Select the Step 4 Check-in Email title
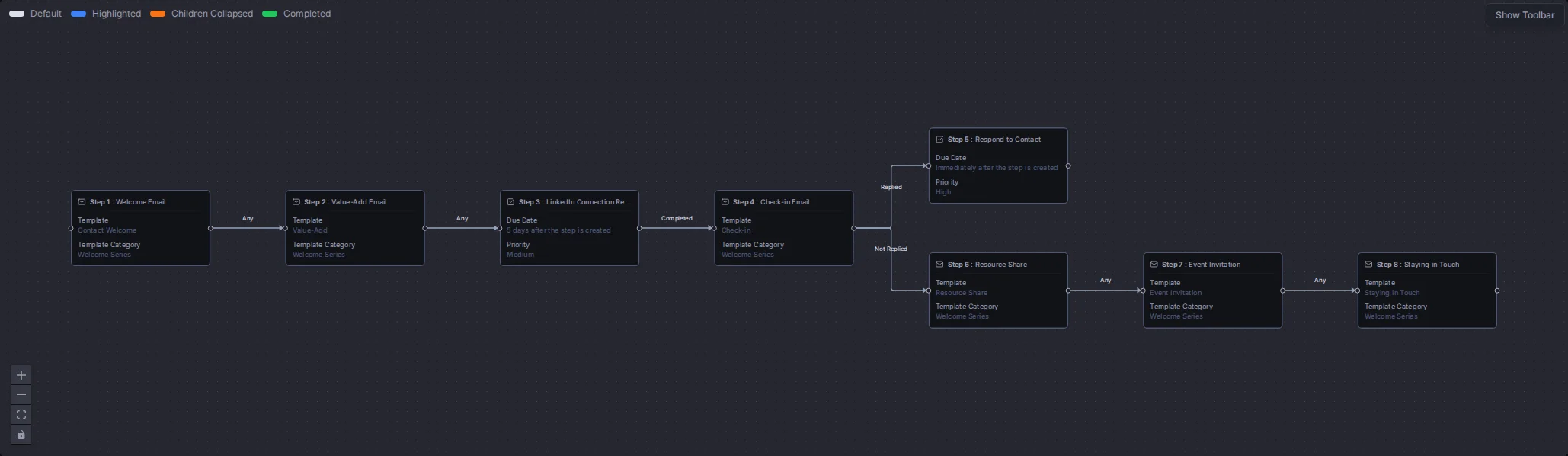Viewport: 1568px width, 456px height. coord(771,202)
